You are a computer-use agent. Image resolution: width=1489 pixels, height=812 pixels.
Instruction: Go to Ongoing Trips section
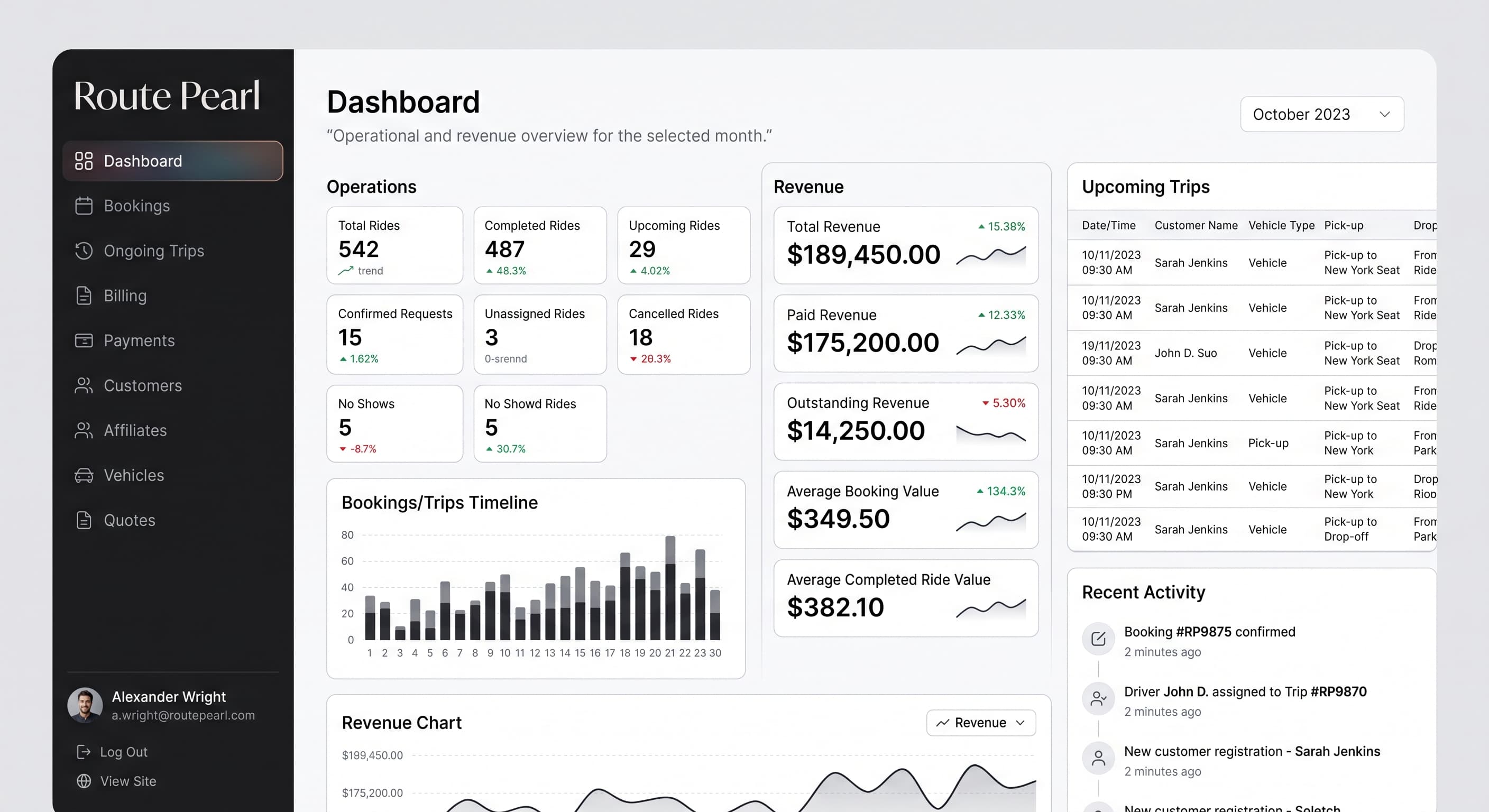tap(173, 251)
